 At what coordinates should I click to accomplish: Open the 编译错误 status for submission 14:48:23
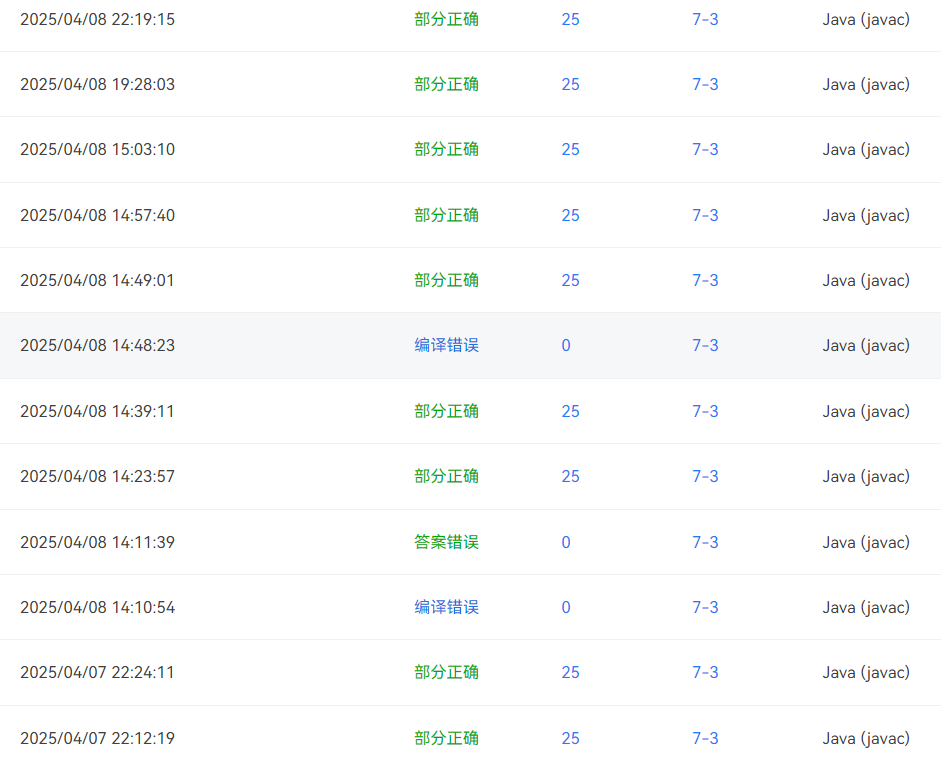(x=446, y=345)
